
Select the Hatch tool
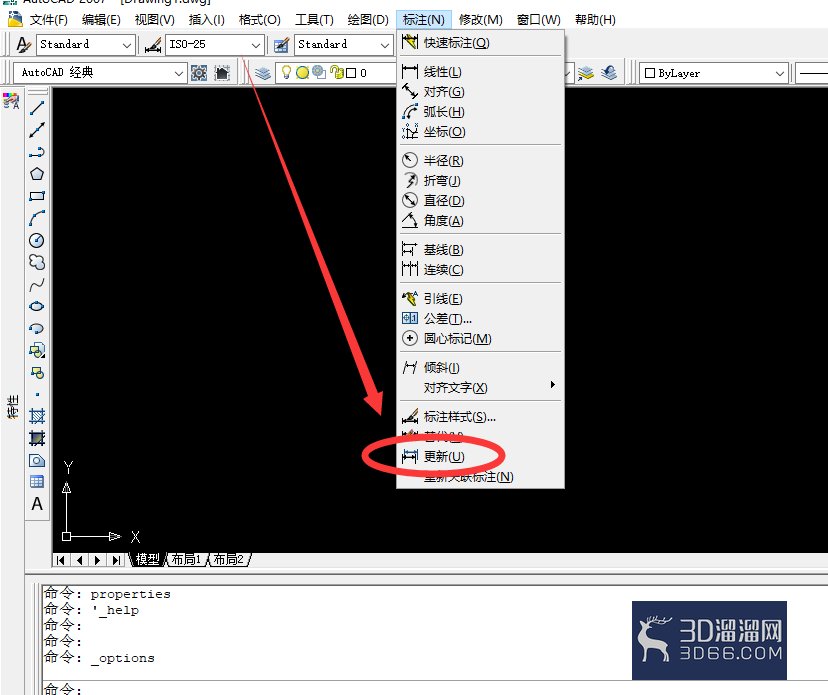pyautogui.click(x=37, y=416)
